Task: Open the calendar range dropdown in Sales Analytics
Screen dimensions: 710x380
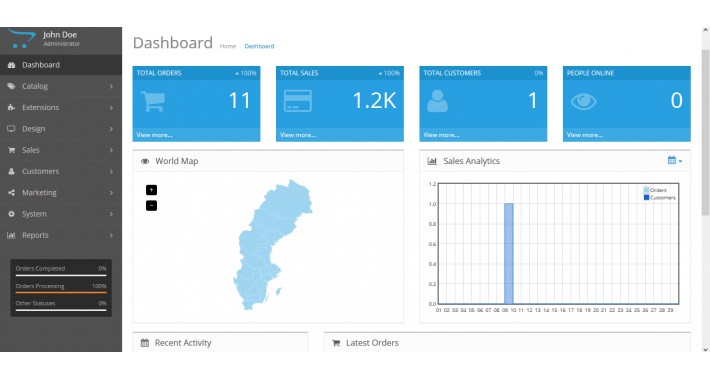Action: tap(675, 160)
